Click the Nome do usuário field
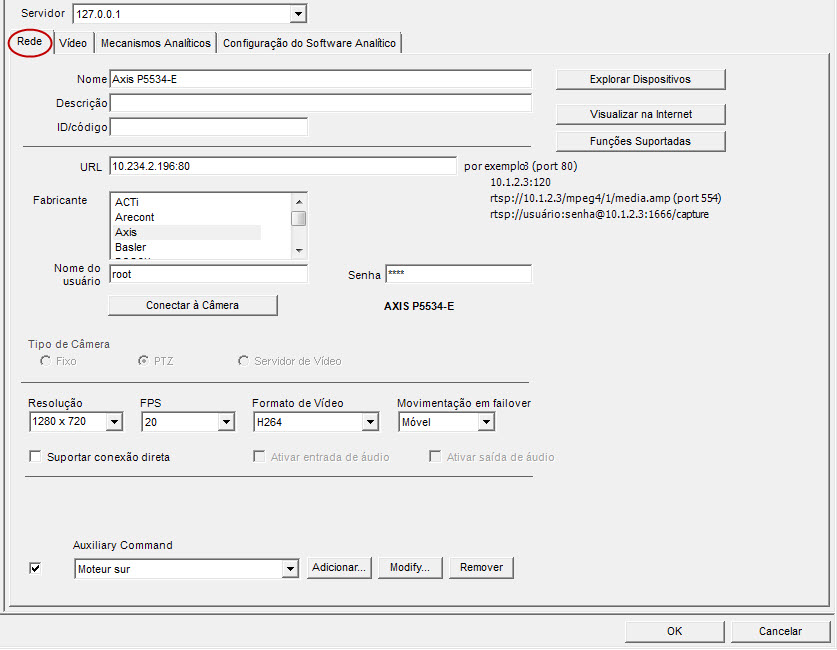 209,274
